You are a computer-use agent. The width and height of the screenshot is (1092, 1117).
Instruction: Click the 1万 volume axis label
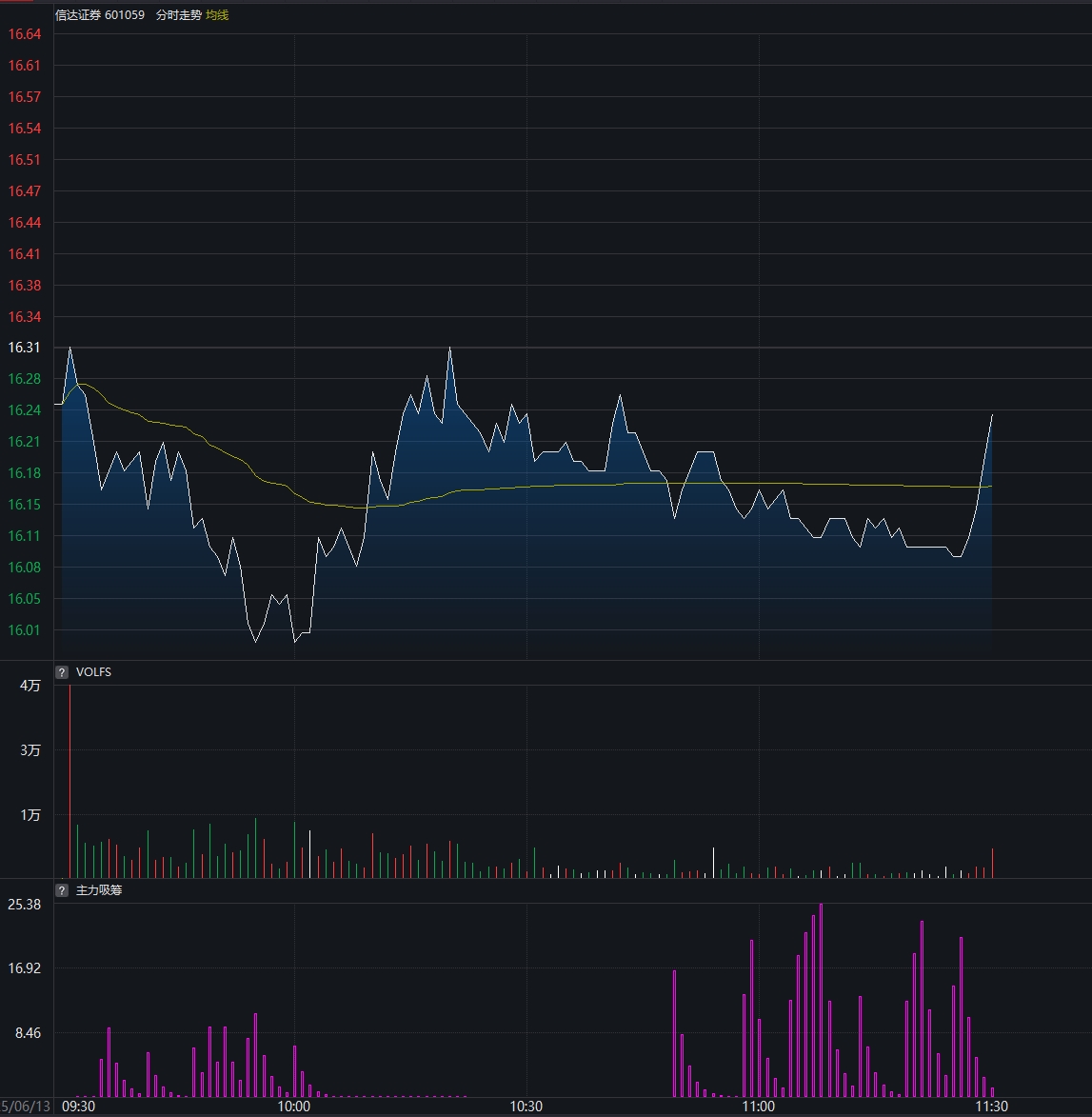[x=30, y=814]
